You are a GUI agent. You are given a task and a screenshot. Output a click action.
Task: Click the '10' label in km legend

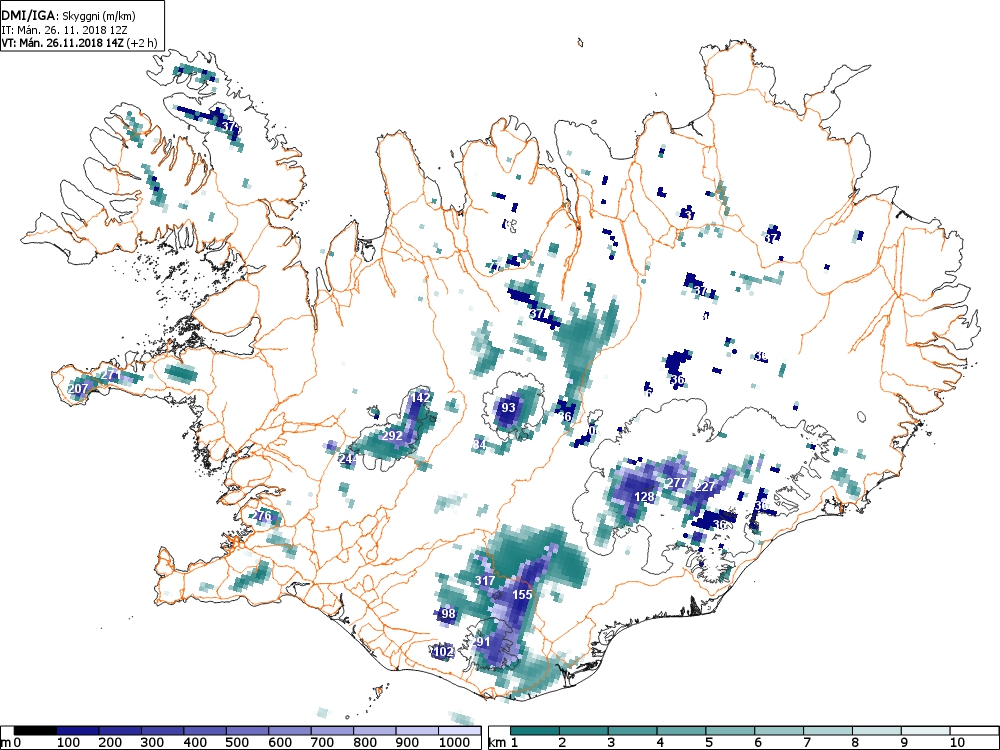[957, 743]
